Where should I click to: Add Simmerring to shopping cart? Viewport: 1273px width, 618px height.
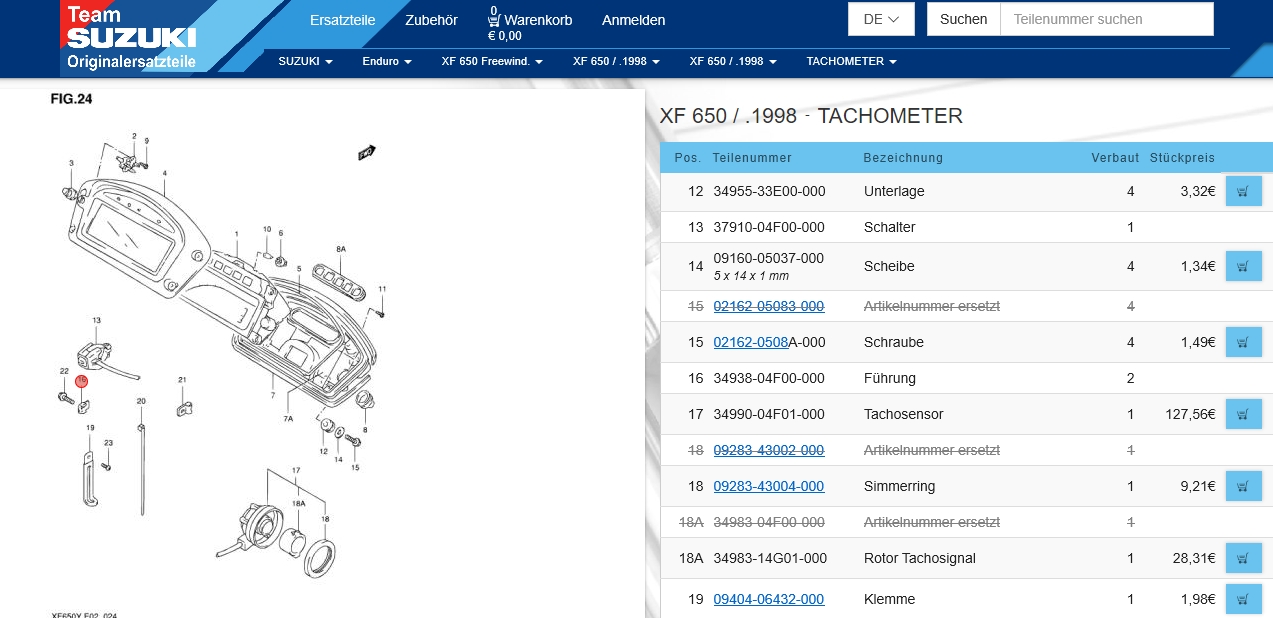pos(1243,486)
